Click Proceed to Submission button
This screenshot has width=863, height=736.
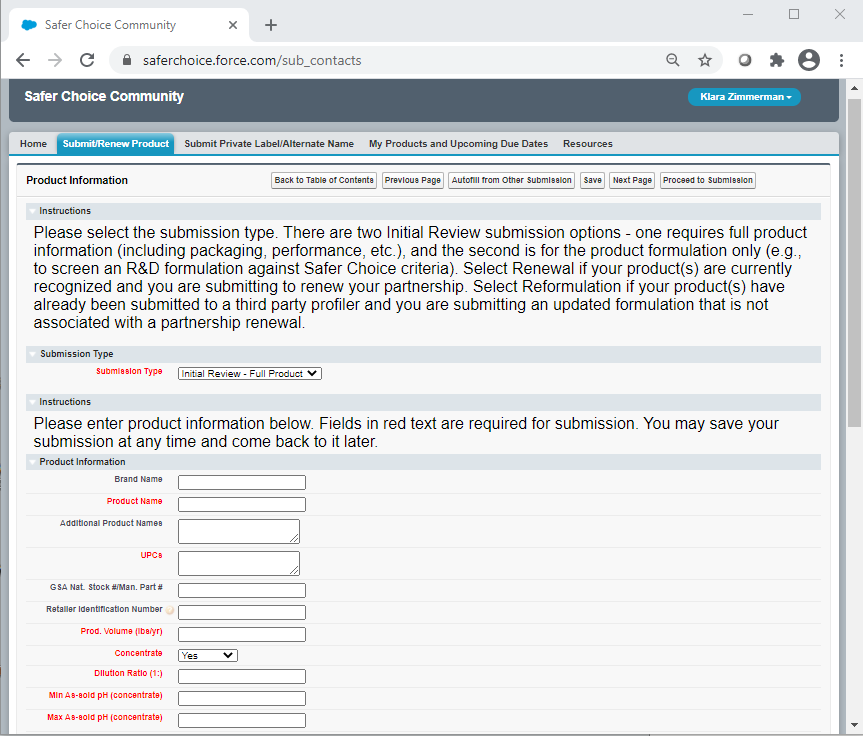[707, 181]
